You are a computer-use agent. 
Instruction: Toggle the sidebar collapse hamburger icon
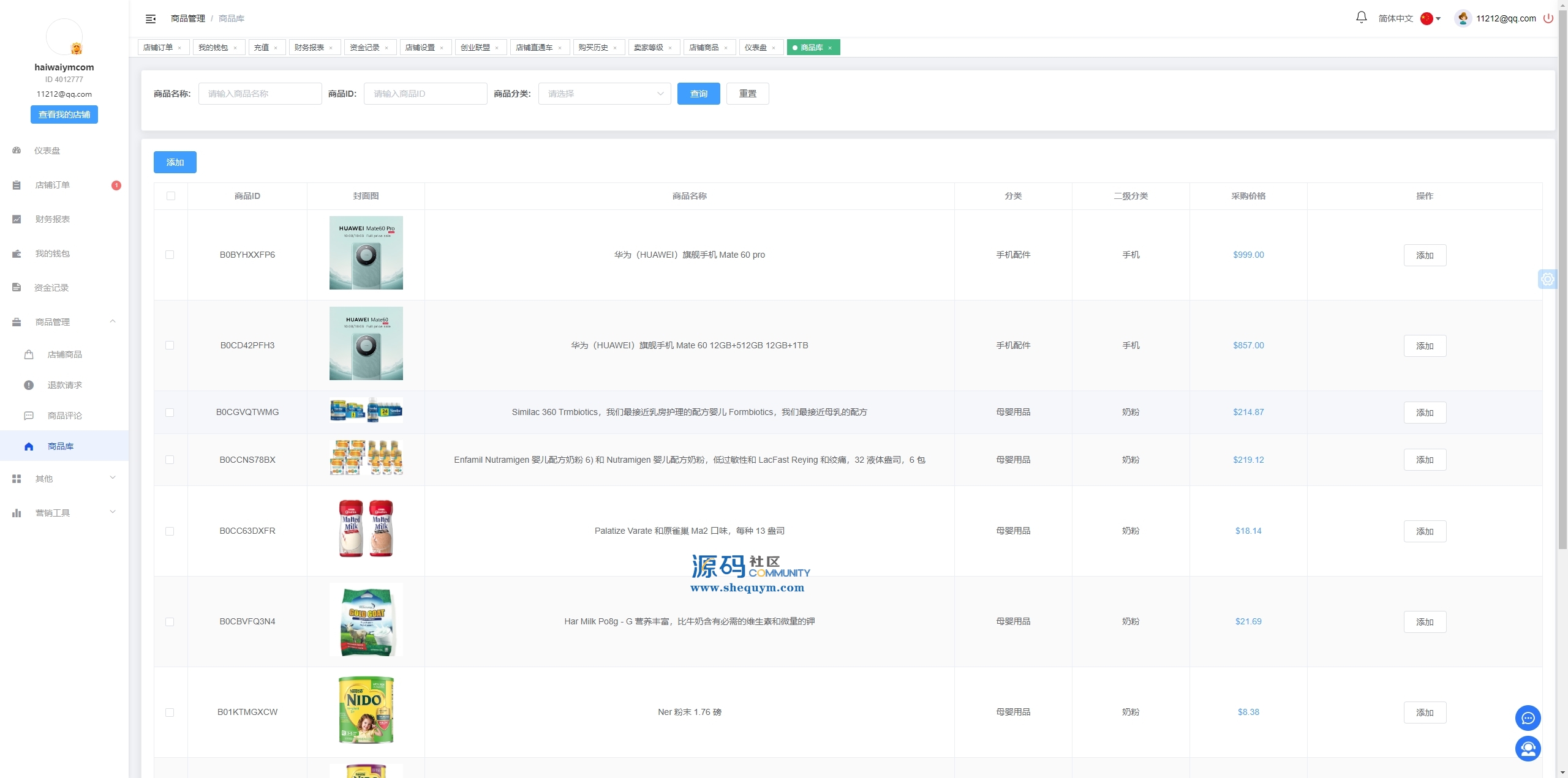click(x=151, y=19)
